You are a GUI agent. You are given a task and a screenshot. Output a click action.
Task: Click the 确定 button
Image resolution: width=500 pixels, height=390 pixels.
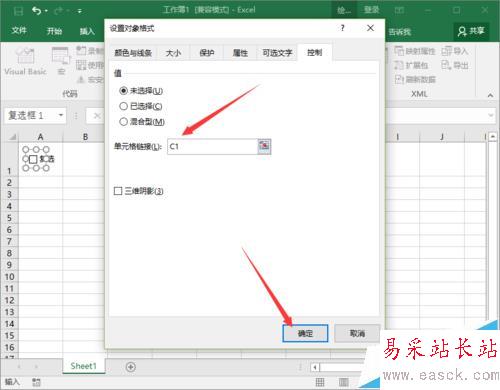coord(305,333)
